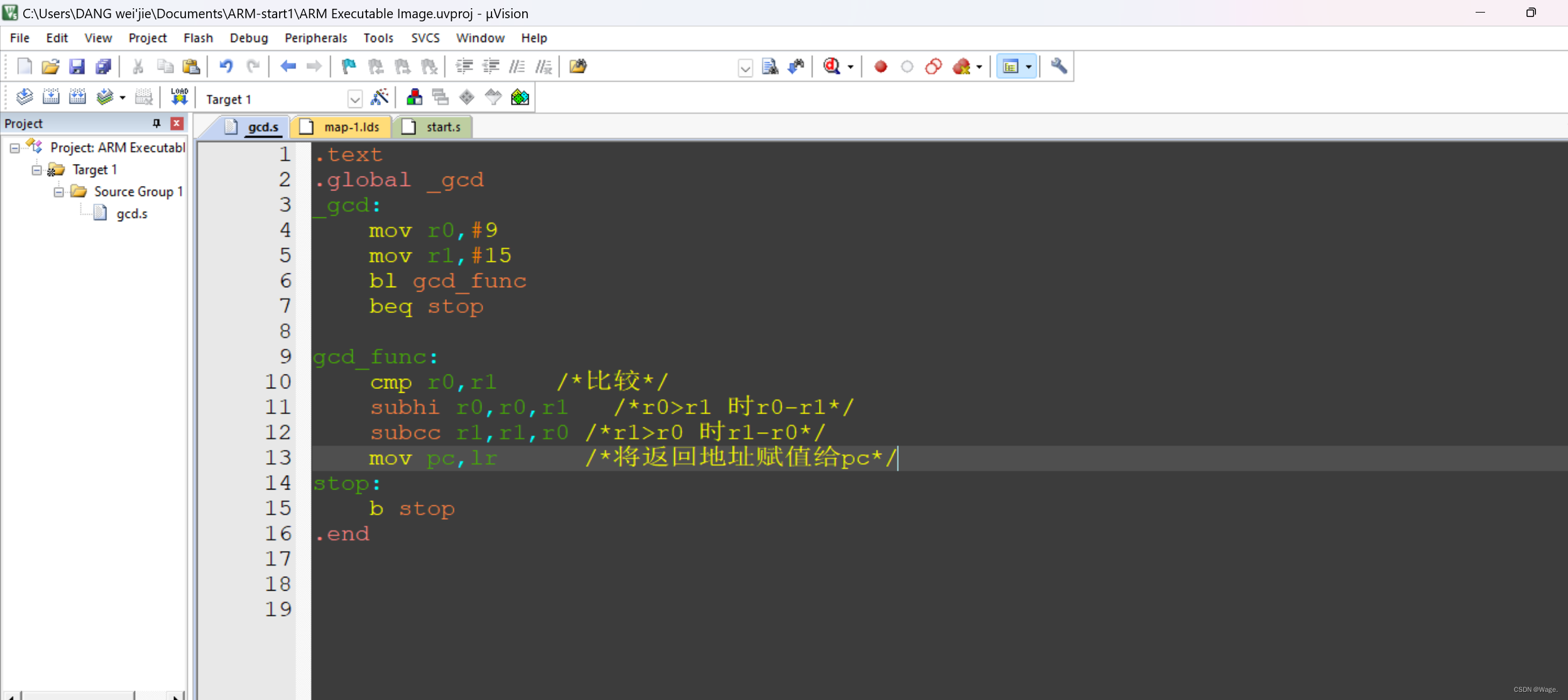Disable all breakpoints toggle
The height and width of the screenshot is (700, 1568).
933,67
